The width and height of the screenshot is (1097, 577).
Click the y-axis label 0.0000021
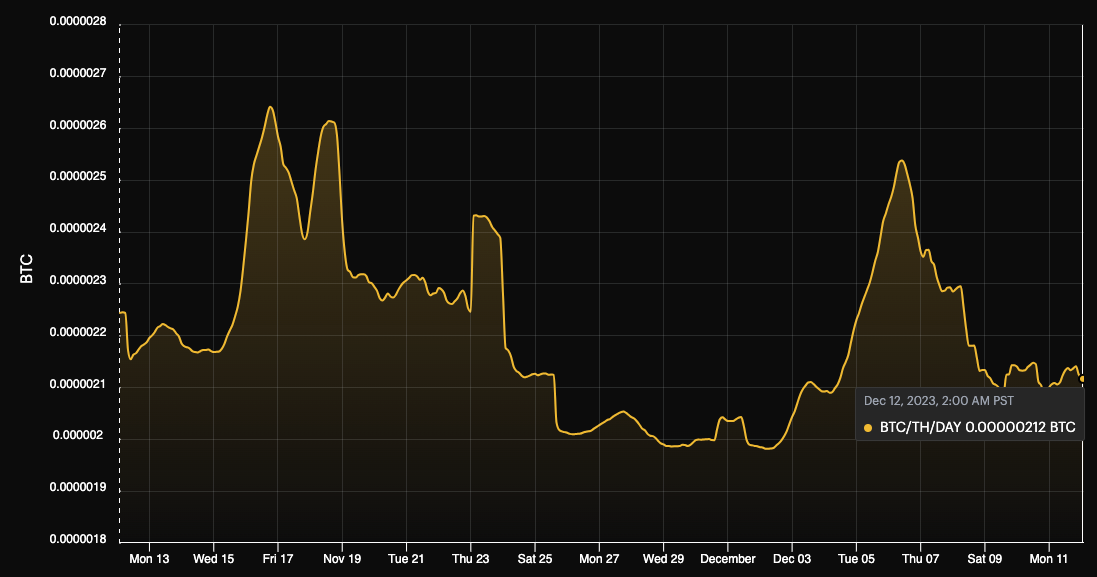[78, 384]
